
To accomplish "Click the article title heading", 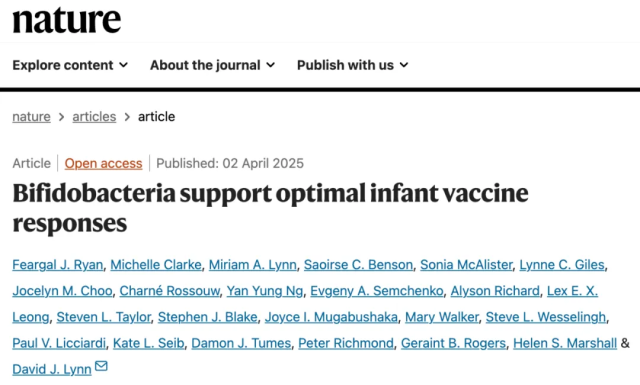I will (x=270, y=208).
